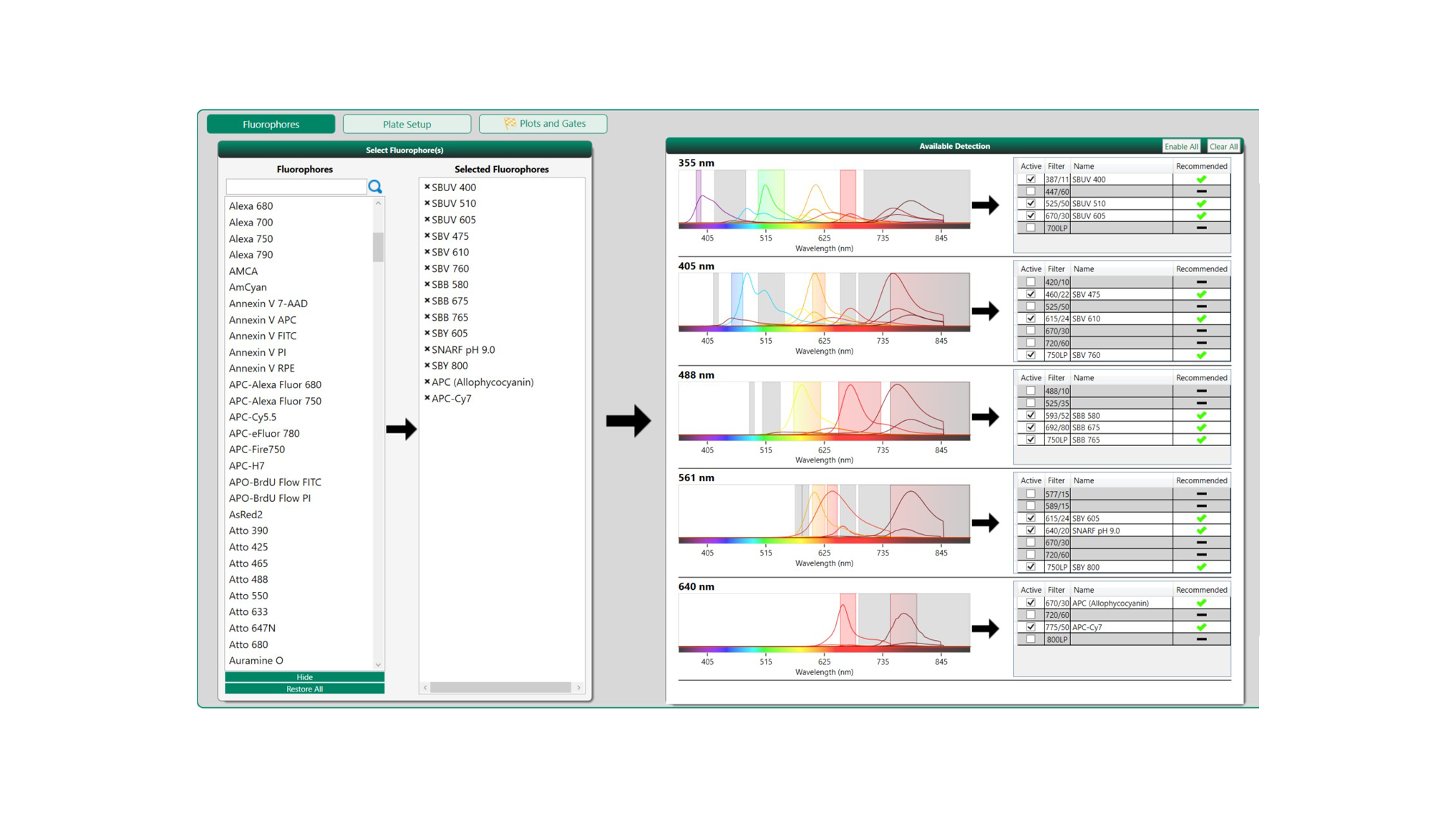The width and height of the screenshot is (1456, 819).
Task: Remove APC (Allophycocyanin) via x icon
Action: click(x=427, y=382)
